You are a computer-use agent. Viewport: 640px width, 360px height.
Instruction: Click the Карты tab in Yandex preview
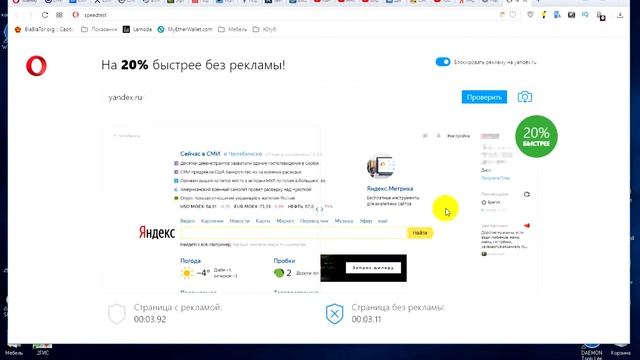(x=263, y=221)
